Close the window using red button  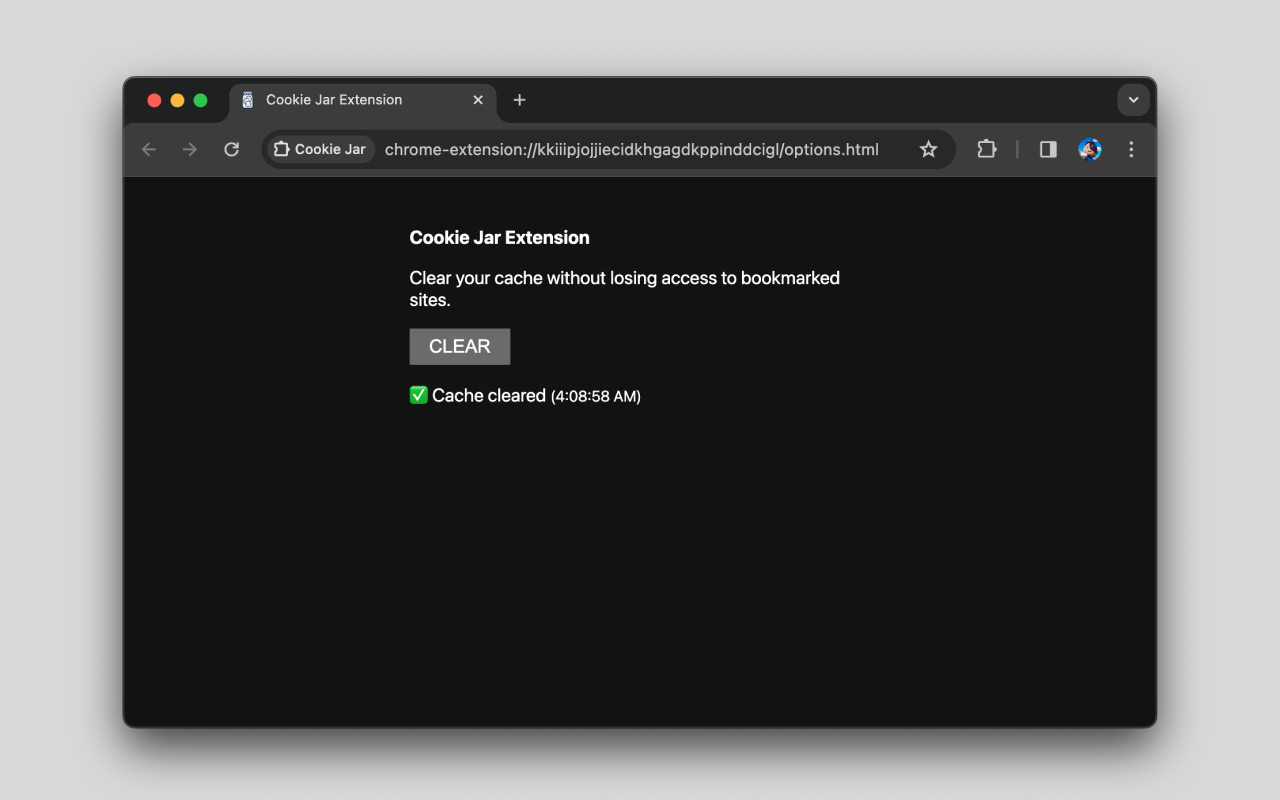pyautogui.click(x=154, y=100)
